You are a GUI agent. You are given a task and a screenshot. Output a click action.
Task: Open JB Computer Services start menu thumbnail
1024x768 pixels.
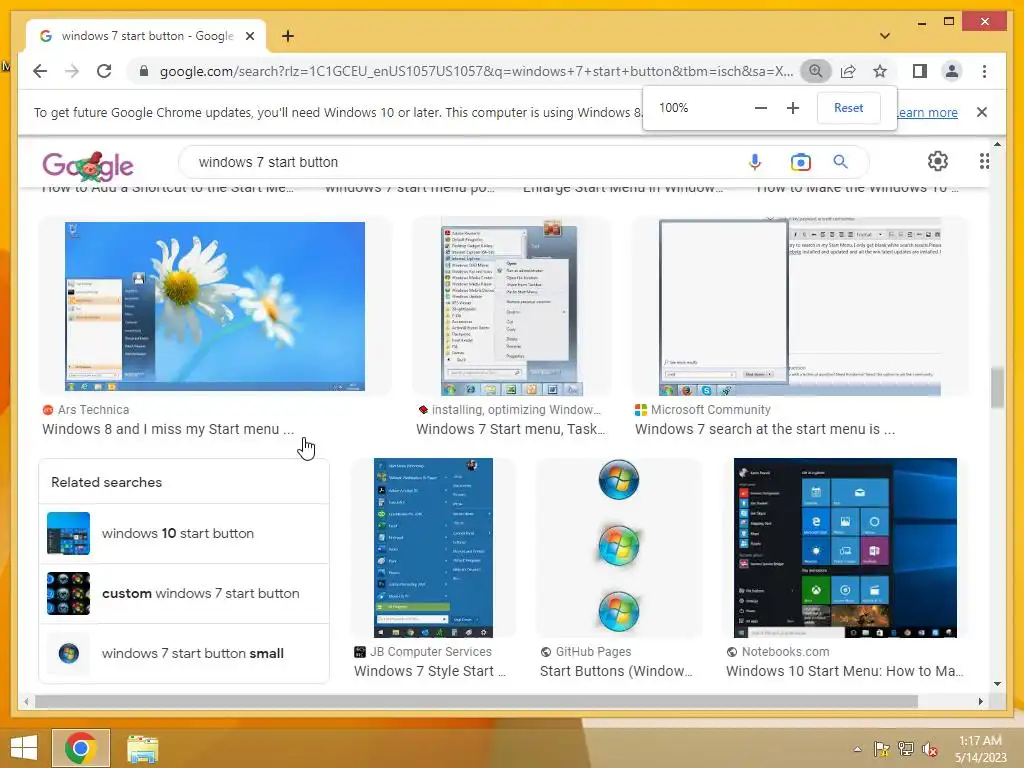[433, 548]
